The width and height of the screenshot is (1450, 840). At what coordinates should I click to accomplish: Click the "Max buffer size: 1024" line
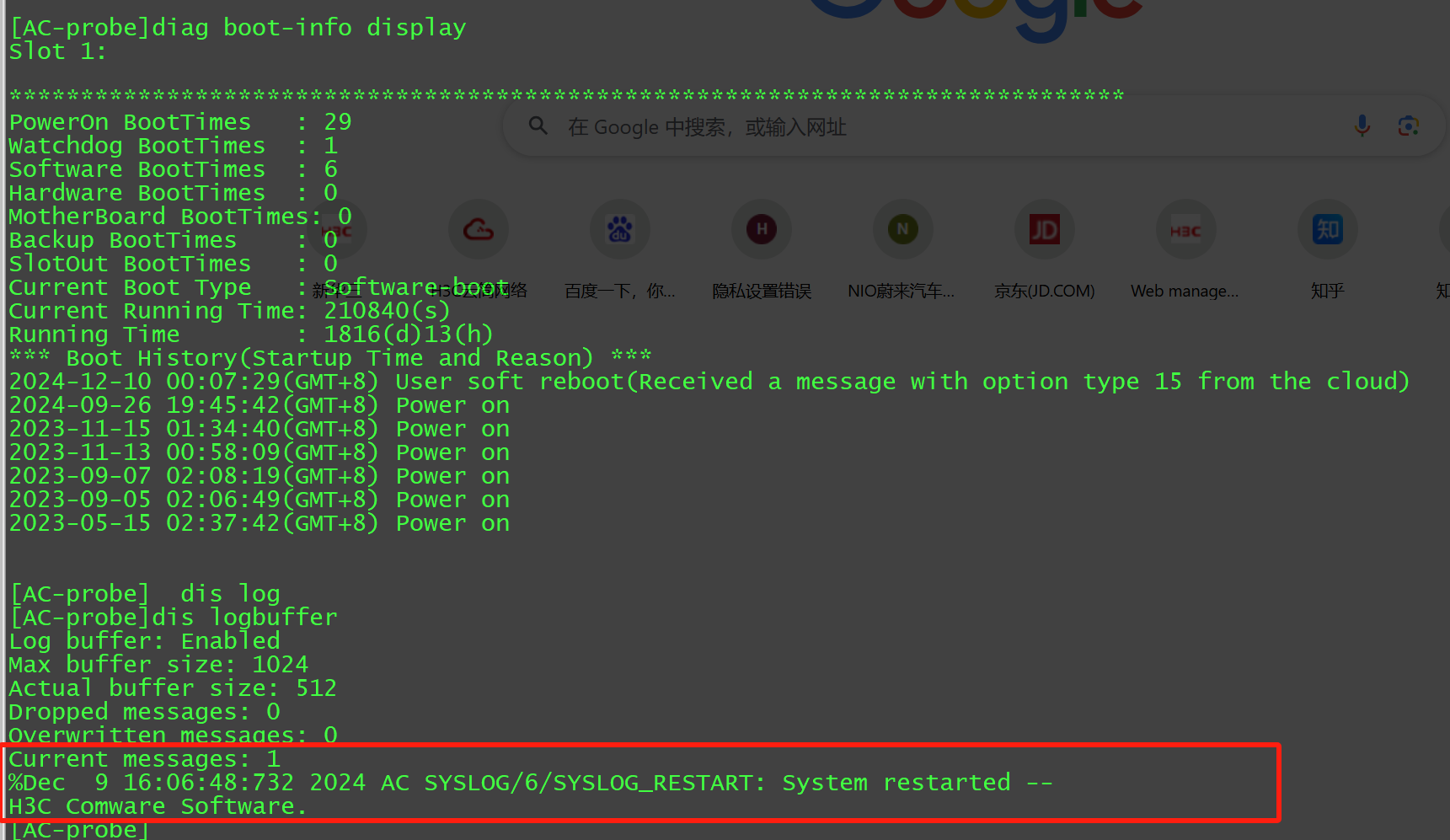[159, 665]
